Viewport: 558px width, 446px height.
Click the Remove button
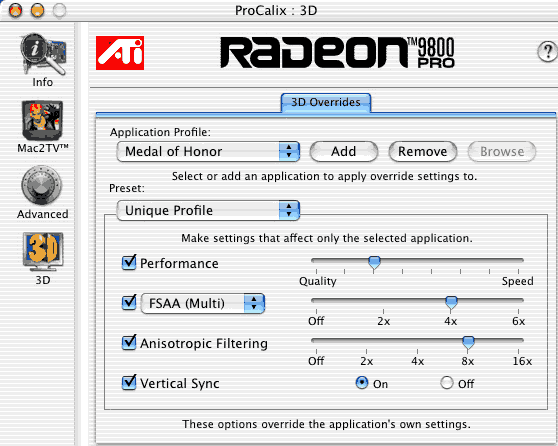pyautogui.click(x=423, y=152)
